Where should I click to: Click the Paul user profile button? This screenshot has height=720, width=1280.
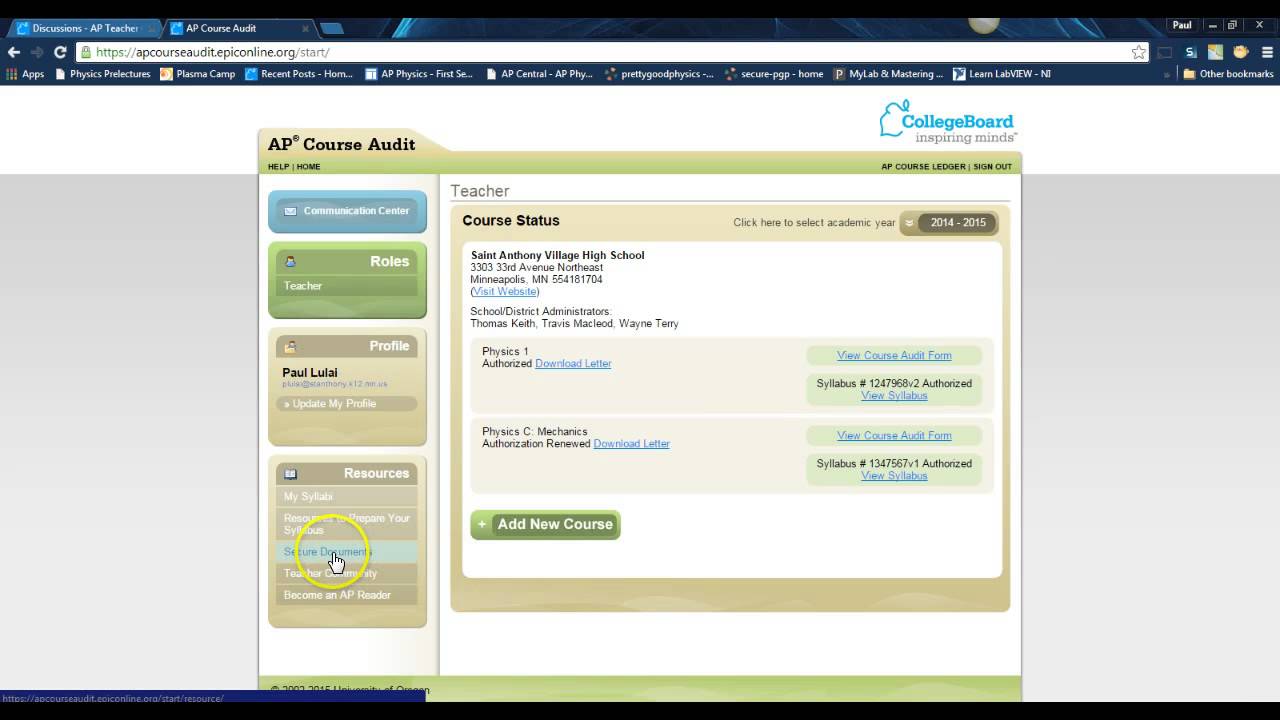[x=1182, y=25]
